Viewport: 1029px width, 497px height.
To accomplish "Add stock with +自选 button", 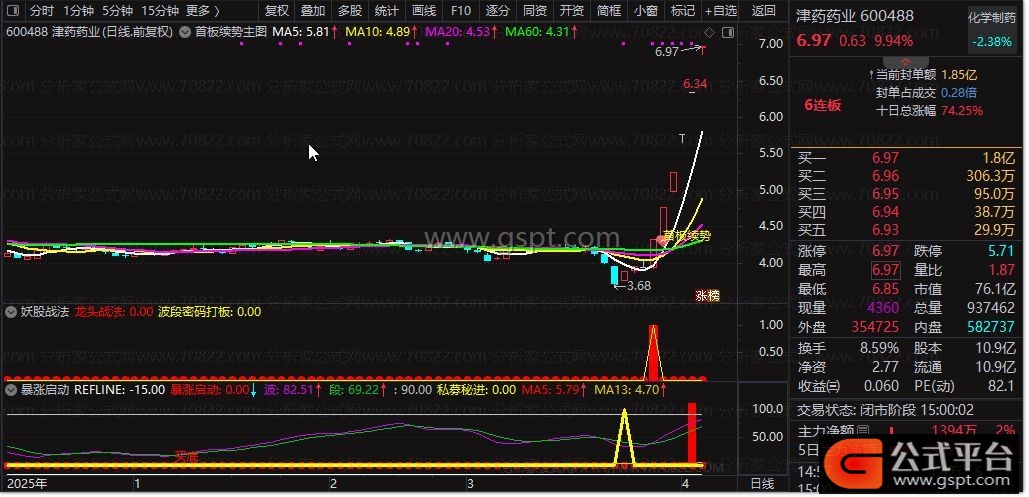I will (x=720, y=11).
